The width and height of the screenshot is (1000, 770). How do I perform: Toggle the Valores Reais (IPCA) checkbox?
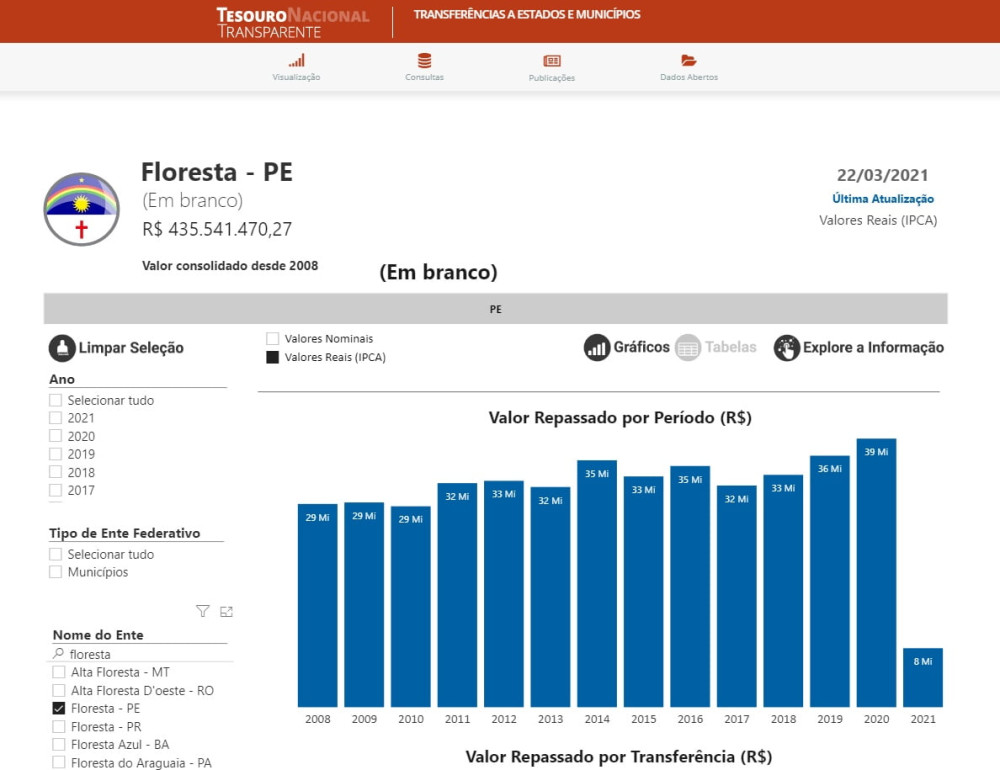(x=272, y=357)
